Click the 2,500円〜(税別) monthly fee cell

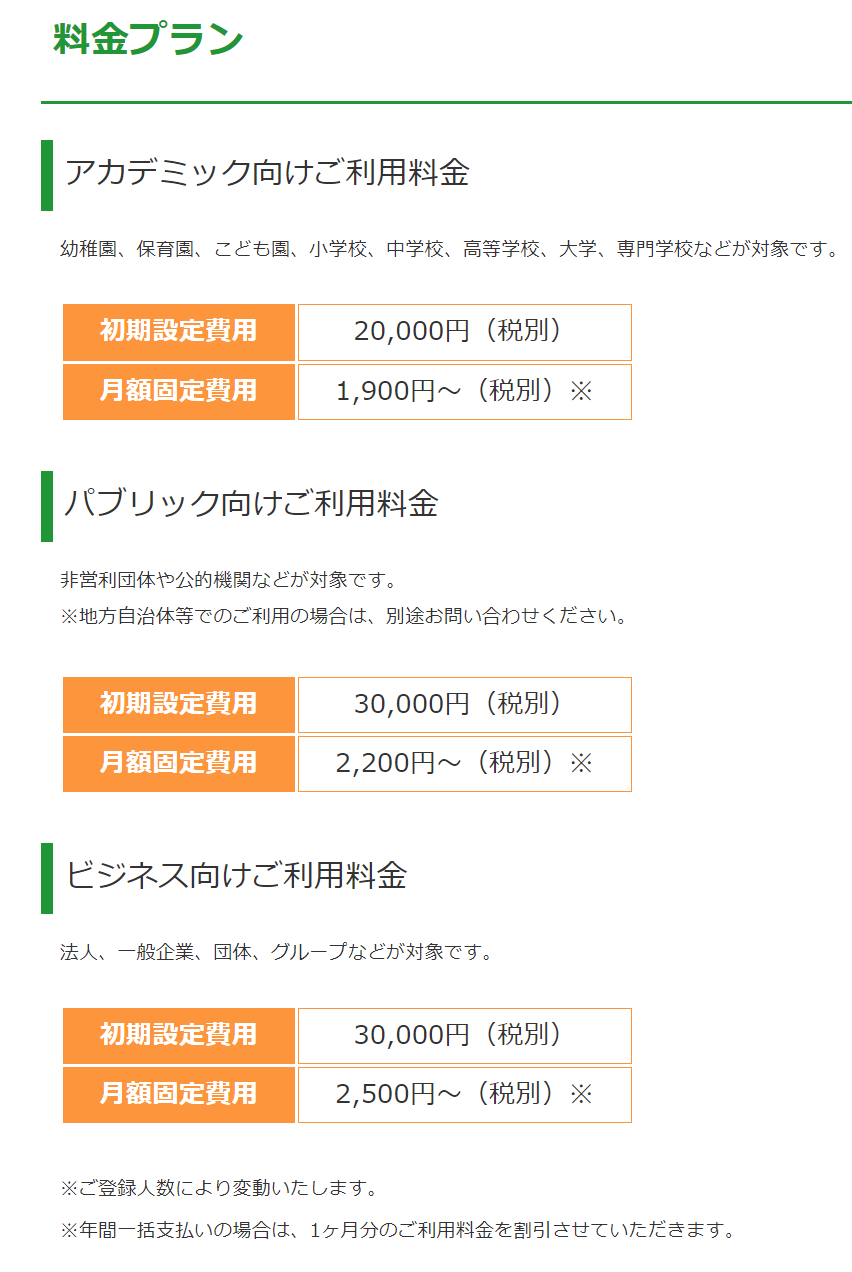pos(465,1094)
